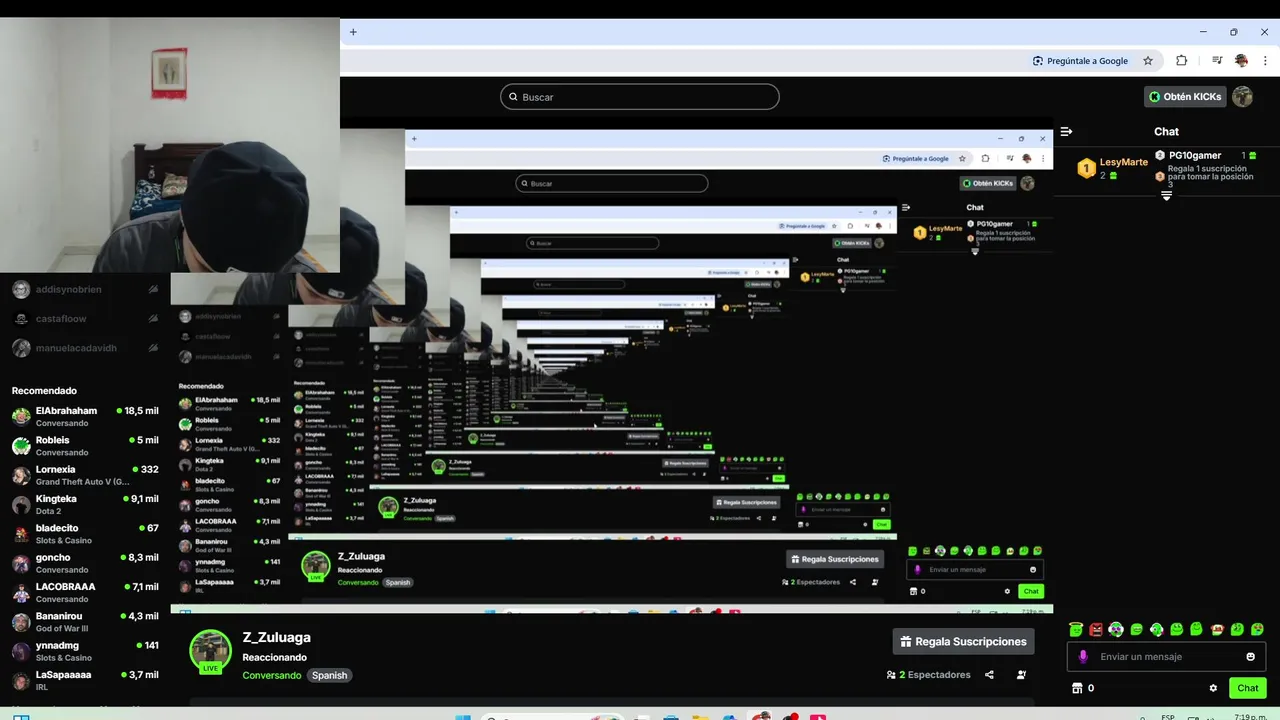Open the Chrome extensions puzzle icon
1280x720 pixels.
point(1181,61)
